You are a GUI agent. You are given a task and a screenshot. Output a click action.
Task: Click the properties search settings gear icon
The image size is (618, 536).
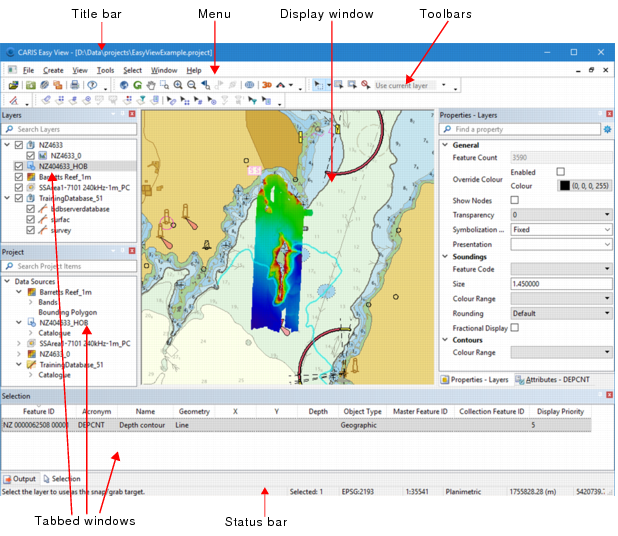pos(607,130)
